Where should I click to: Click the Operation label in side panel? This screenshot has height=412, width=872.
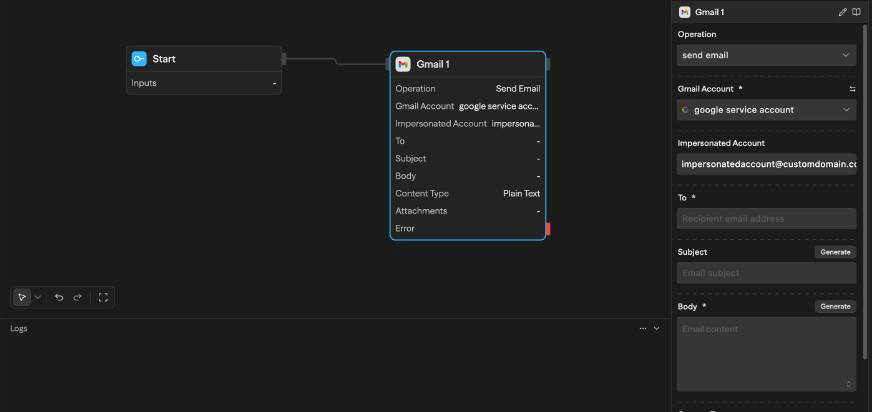(x=697, y=34)
